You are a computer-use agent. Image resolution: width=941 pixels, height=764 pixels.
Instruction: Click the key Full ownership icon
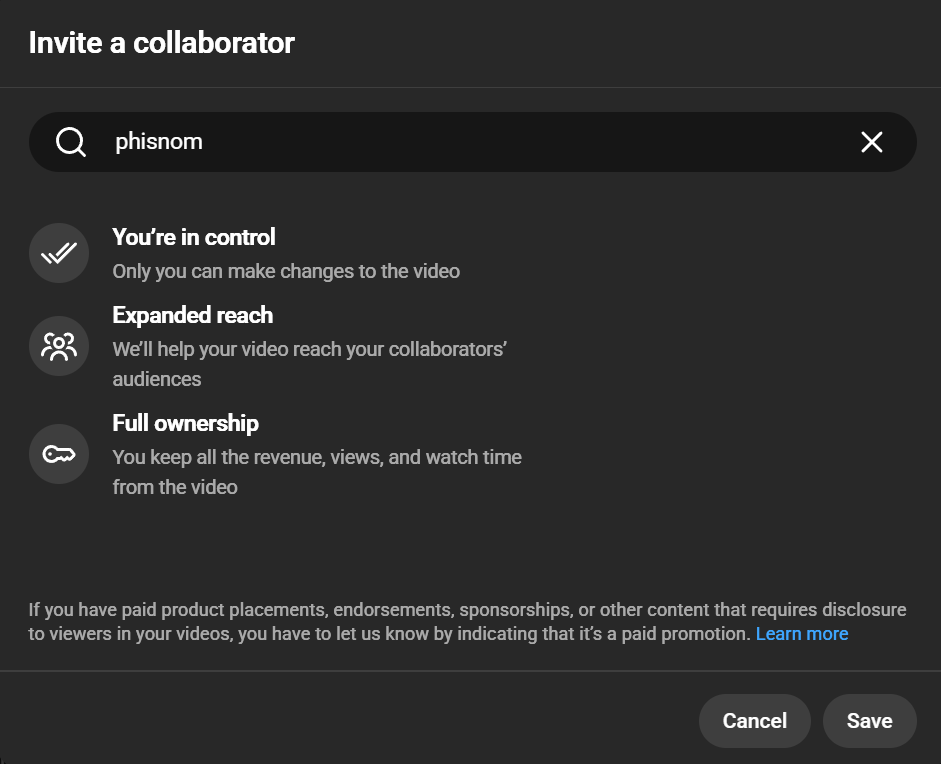[x=59, y=454]
